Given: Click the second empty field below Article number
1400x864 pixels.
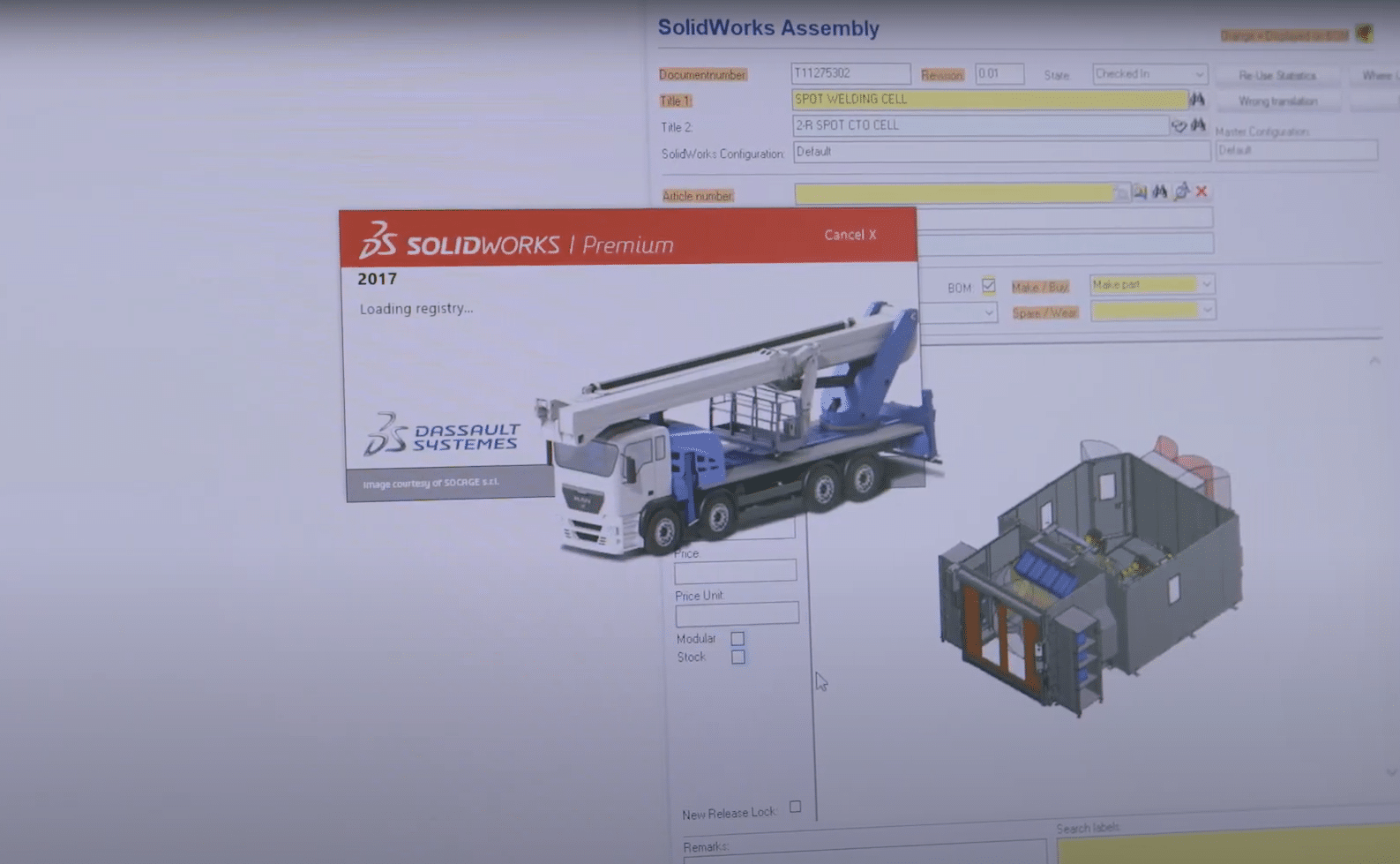Looking at the screenshot, I should pos(1065,244).
